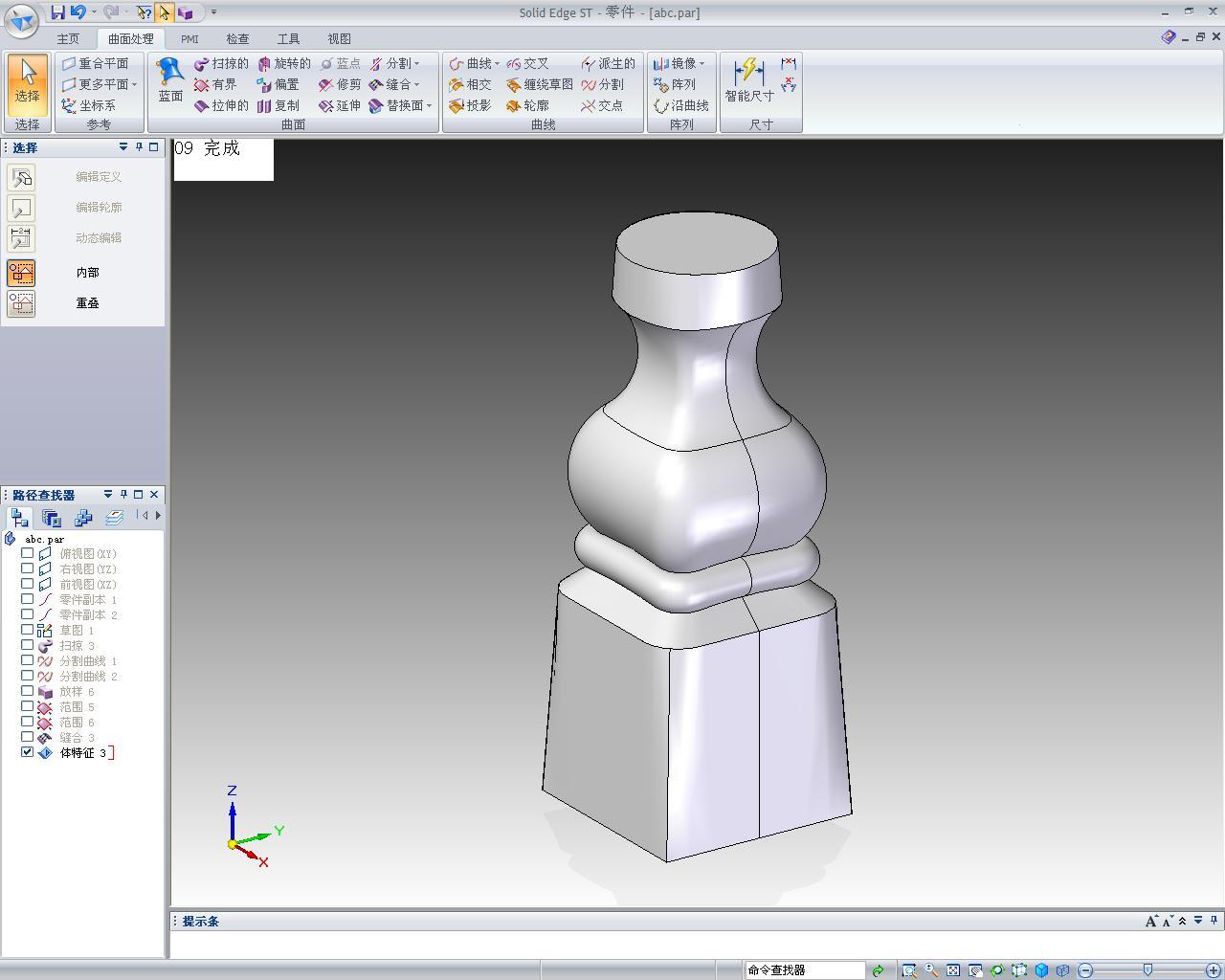Select the 选择 arrow tool in the ribbon
The height and width of the screenshot is (980, 1225).
[x=27, y=84]
